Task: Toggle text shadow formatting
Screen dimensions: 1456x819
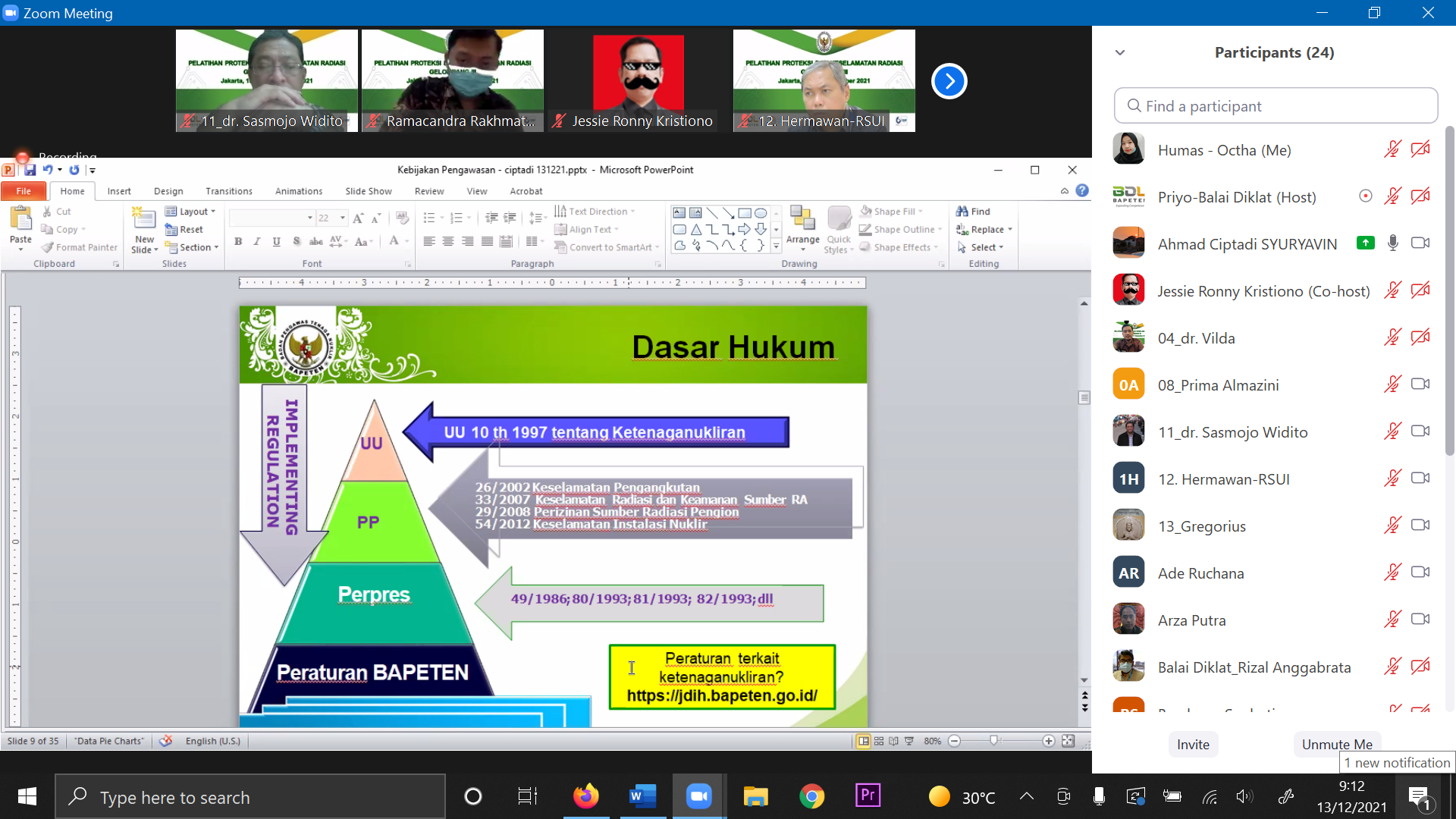Action: [297, 241]
